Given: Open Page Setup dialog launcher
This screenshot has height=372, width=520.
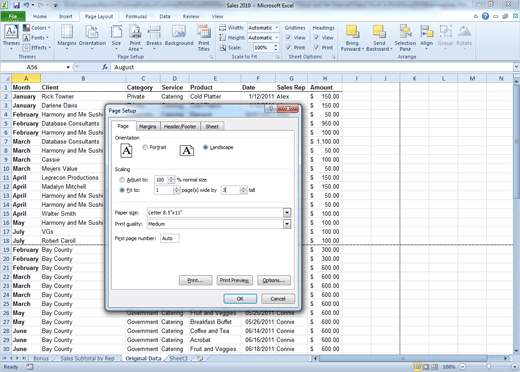Looking at the screenshot, I should [x=211, y=57].
